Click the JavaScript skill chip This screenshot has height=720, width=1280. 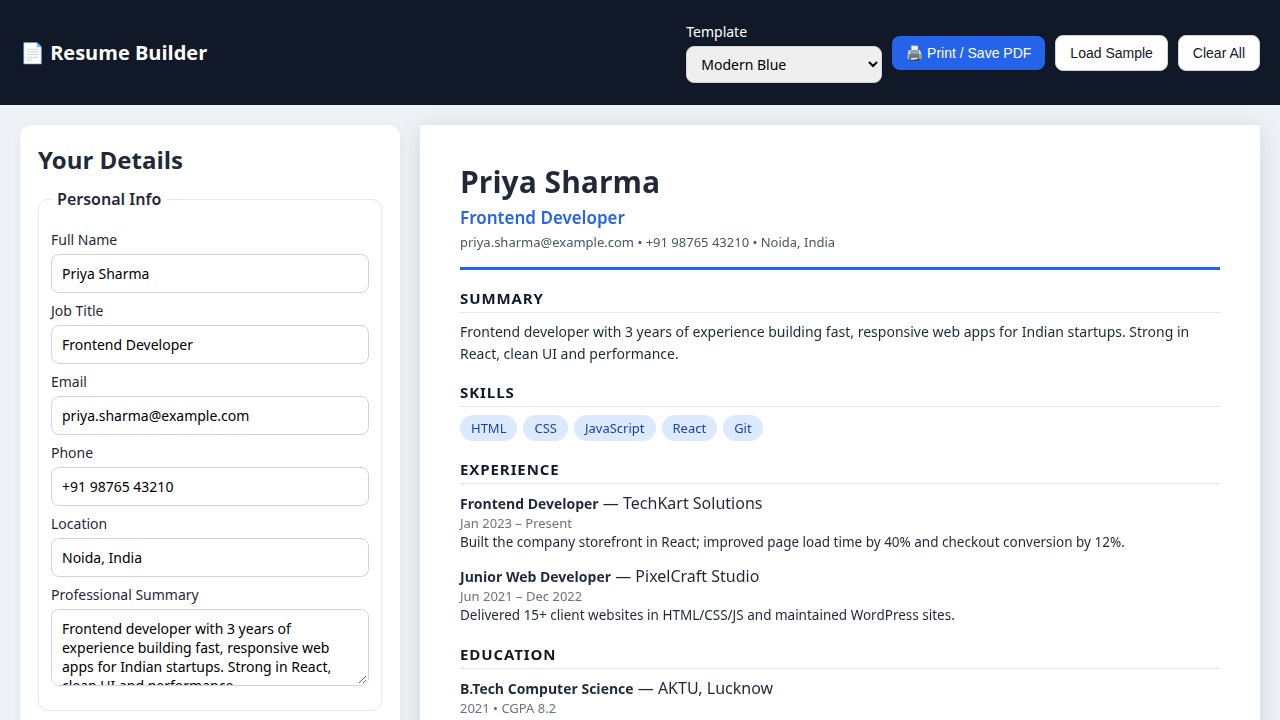tap(615, 428)
